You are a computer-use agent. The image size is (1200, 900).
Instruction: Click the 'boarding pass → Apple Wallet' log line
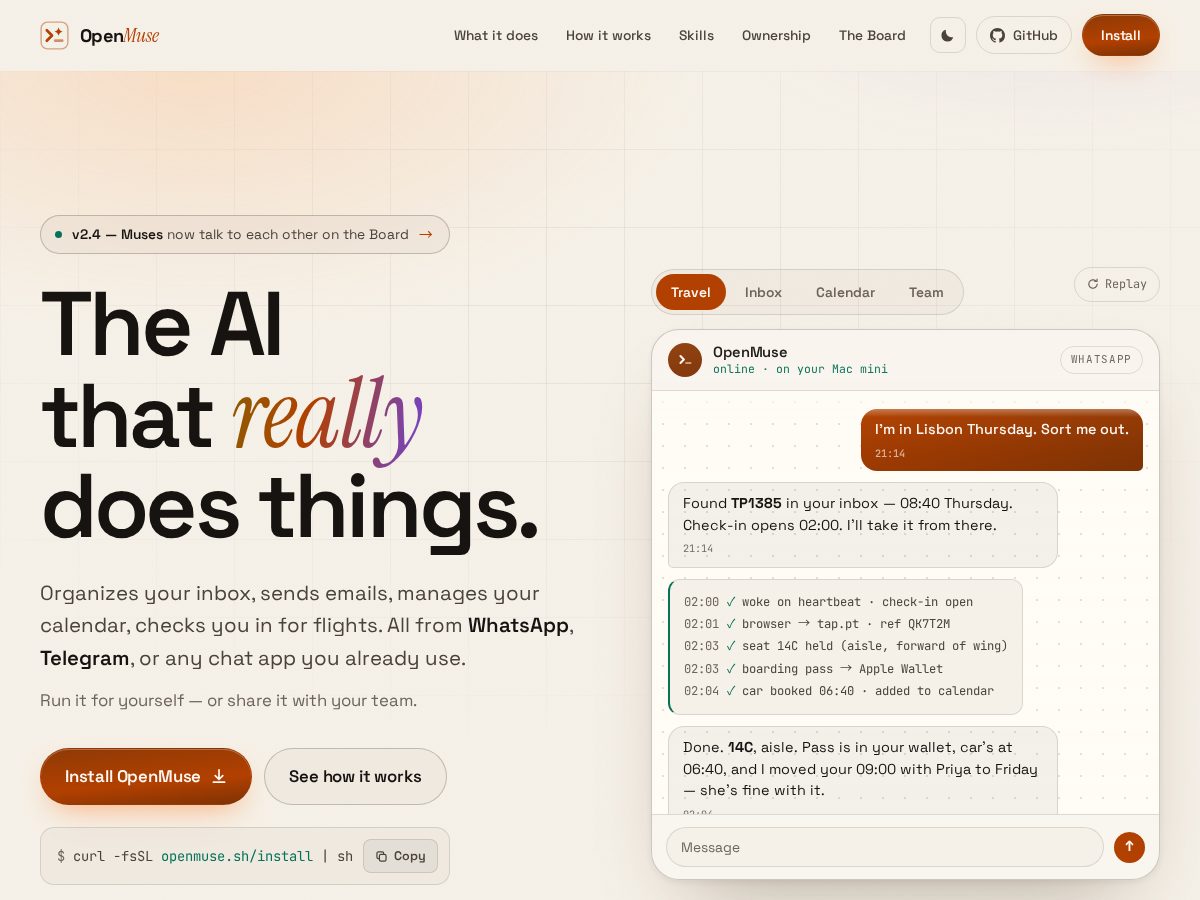(813, 669)
